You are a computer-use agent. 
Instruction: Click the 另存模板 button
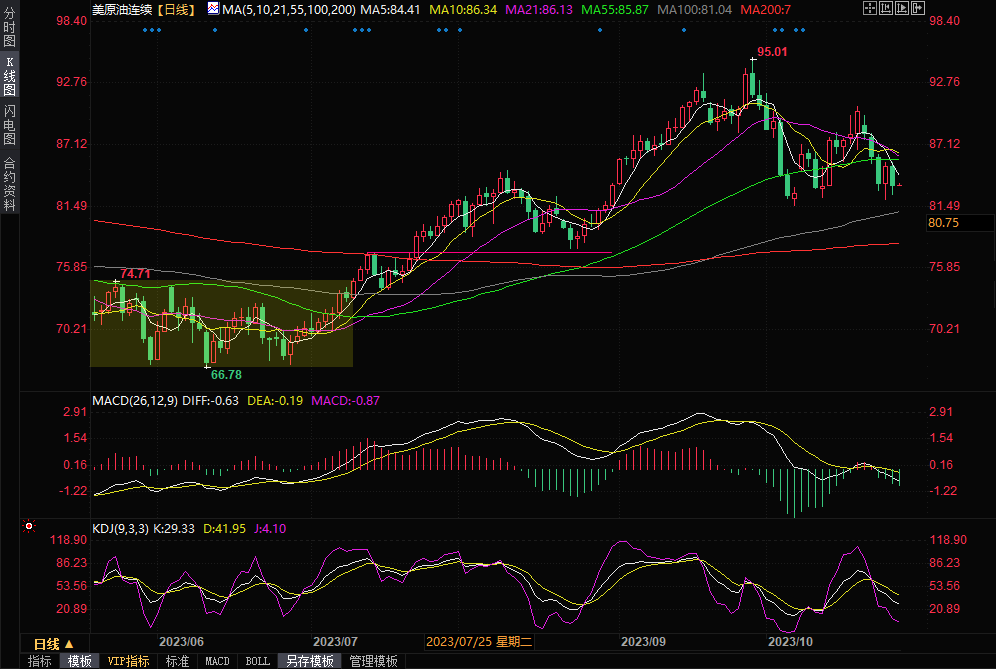(x=310, y=661)
